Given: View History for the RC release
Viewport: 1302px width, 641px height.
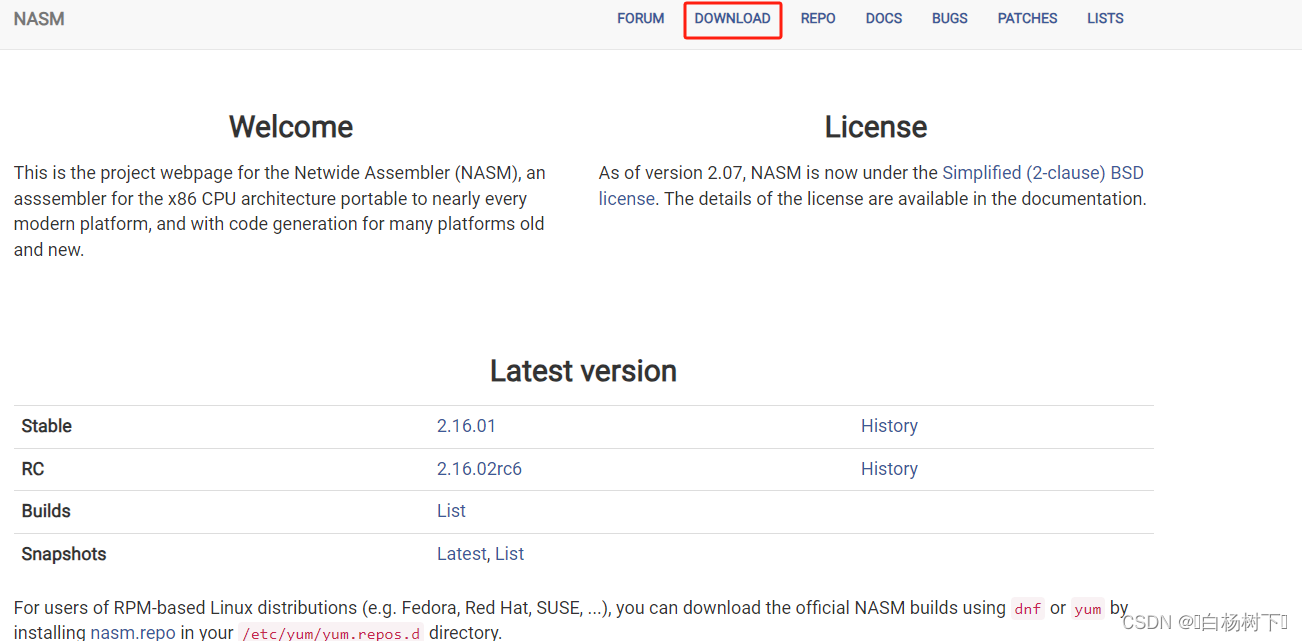Looking at the screenshot, I should [x=889, y=469].
